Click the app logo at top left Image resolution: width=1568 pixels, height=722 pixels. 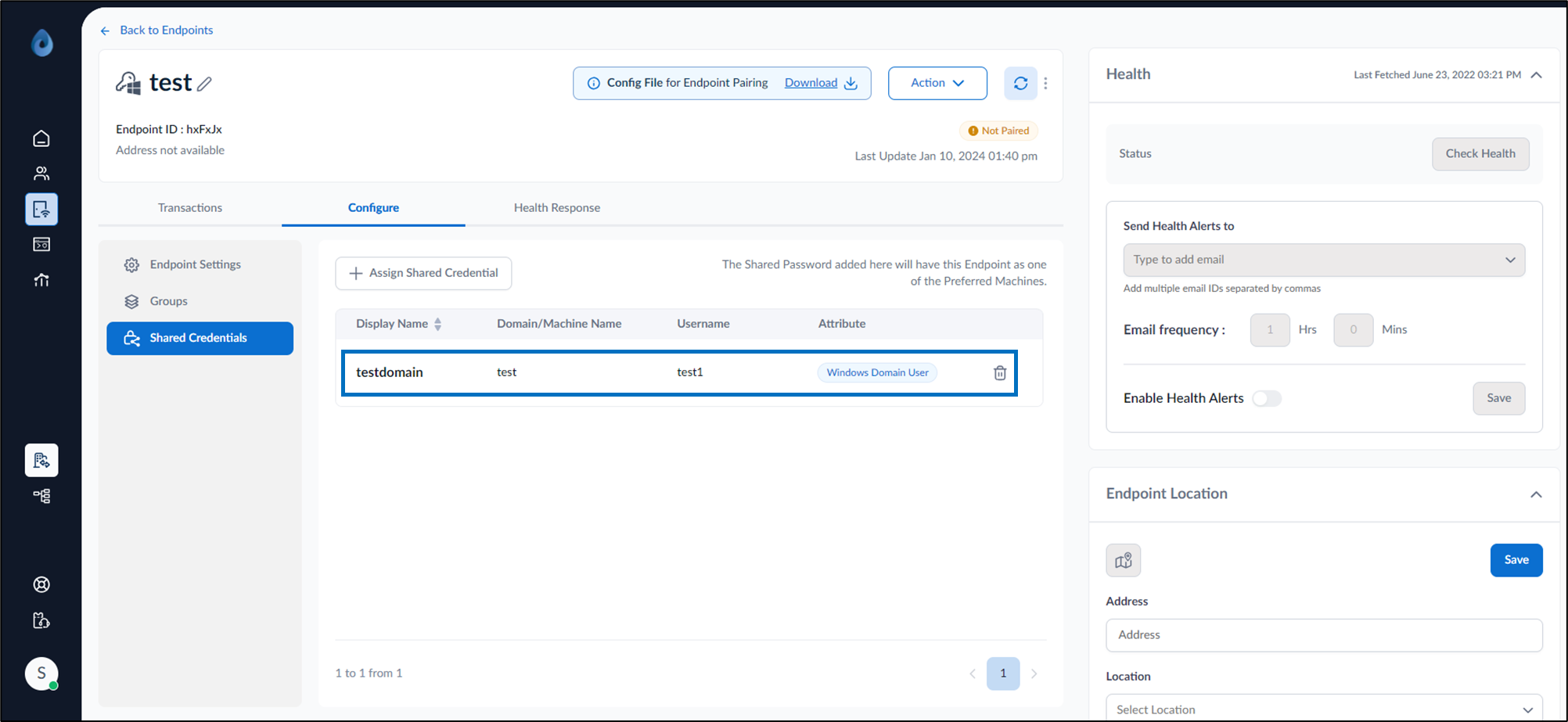coord(42,42)
